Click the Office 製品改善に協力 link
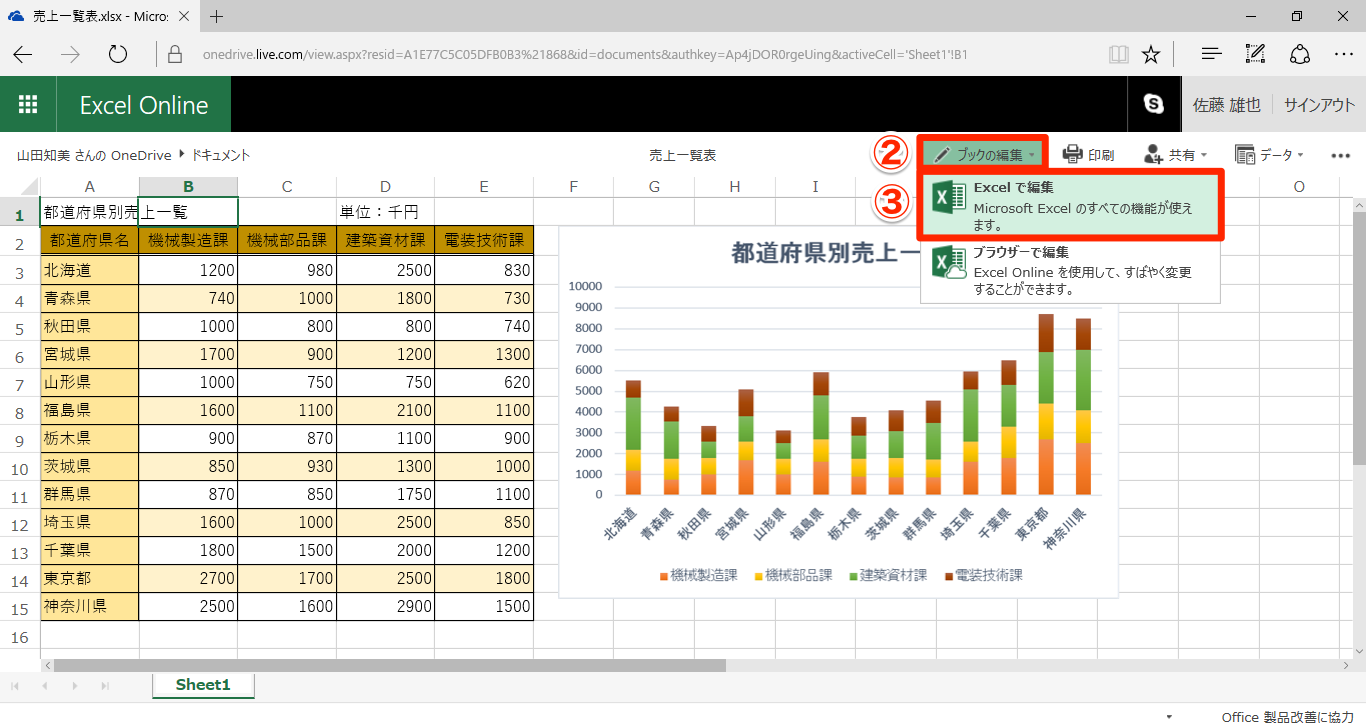The width and height of the screenshot is (1366, 728). [x=1288, y=717]
